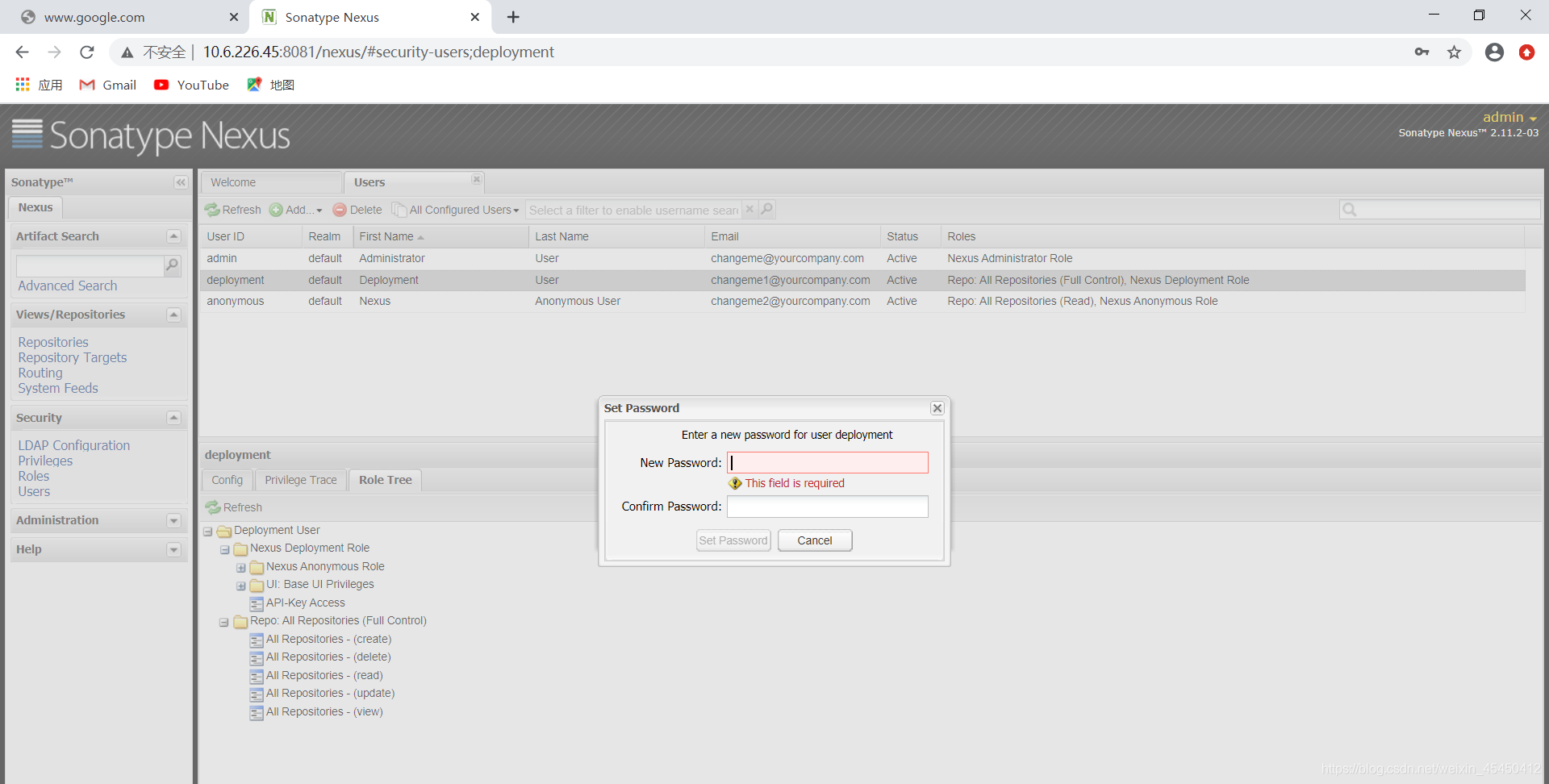Collapse the Security panel
The width and height of the screenshot is (1549, 784).
(173, 418)
